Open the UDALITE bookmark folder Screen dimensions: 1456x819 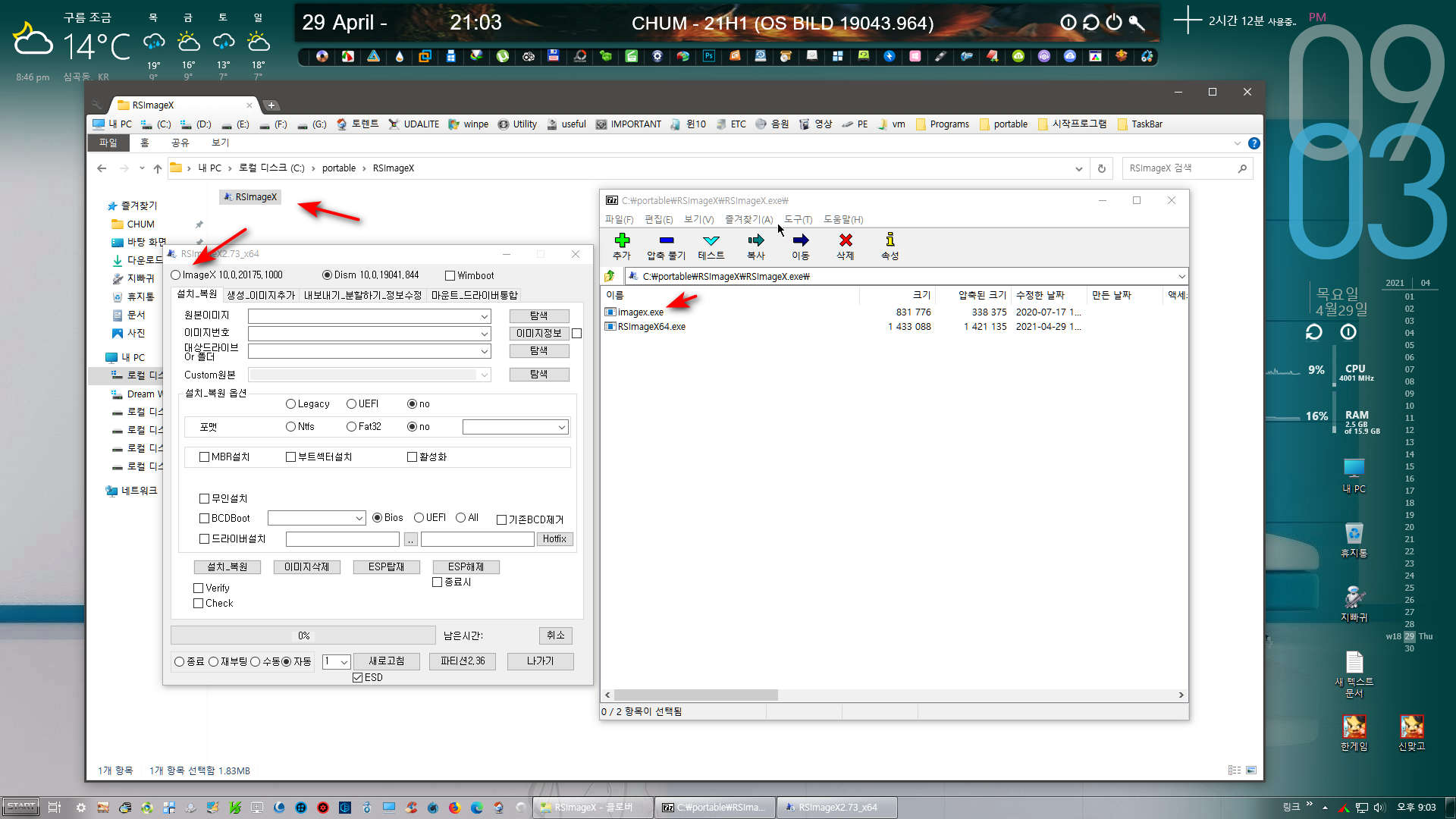(x=413, y=124)
